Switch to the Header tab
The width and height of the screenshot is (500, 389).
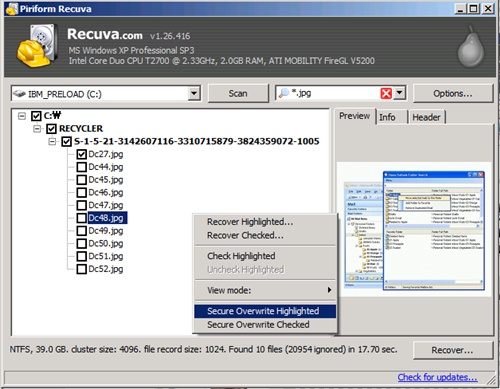[426, 117]
